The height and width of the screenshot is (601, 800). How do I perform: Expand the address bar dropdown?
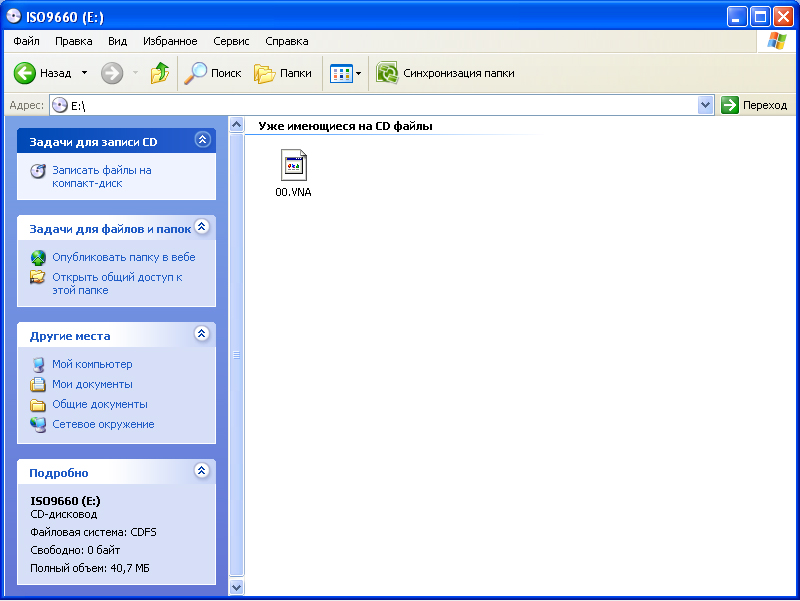click(x=705, y=105)
